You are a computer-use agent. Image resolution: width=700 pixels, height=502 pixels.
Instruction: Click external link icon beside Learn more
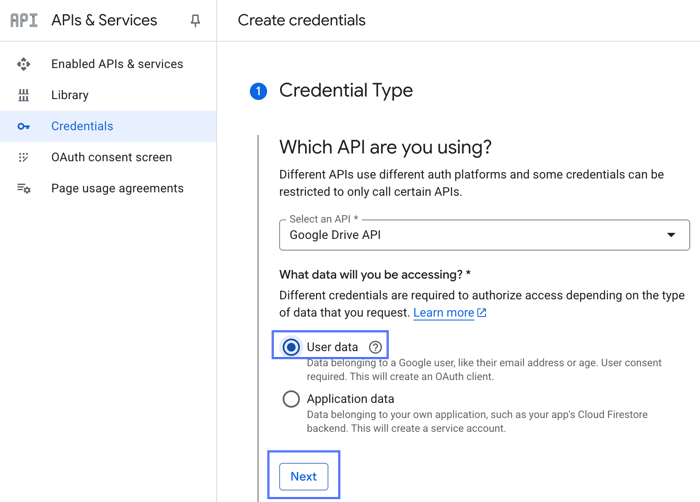coord(482,313)
